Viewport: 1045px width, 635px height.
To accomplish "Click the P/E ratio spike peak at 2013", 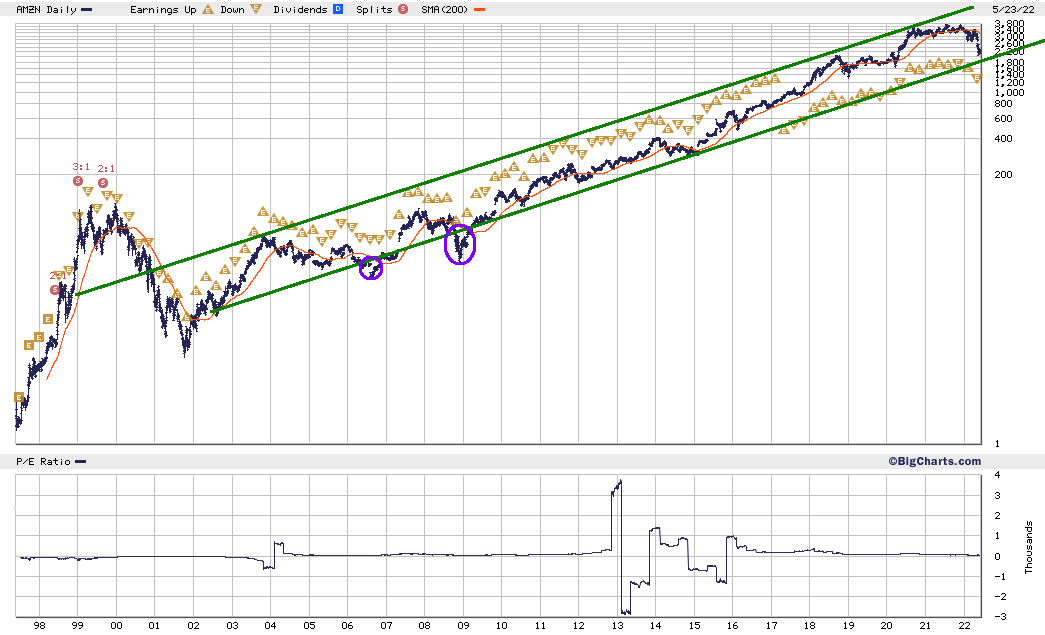I will pos(620,481).
